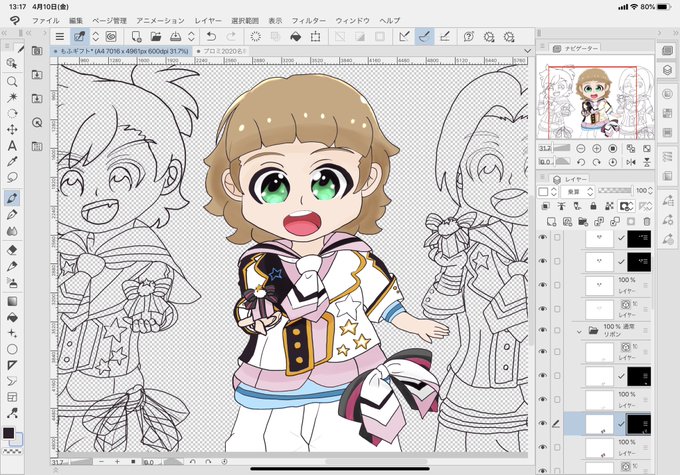
Task: Open the stepper next to the save icon
Action: (191, 37)
